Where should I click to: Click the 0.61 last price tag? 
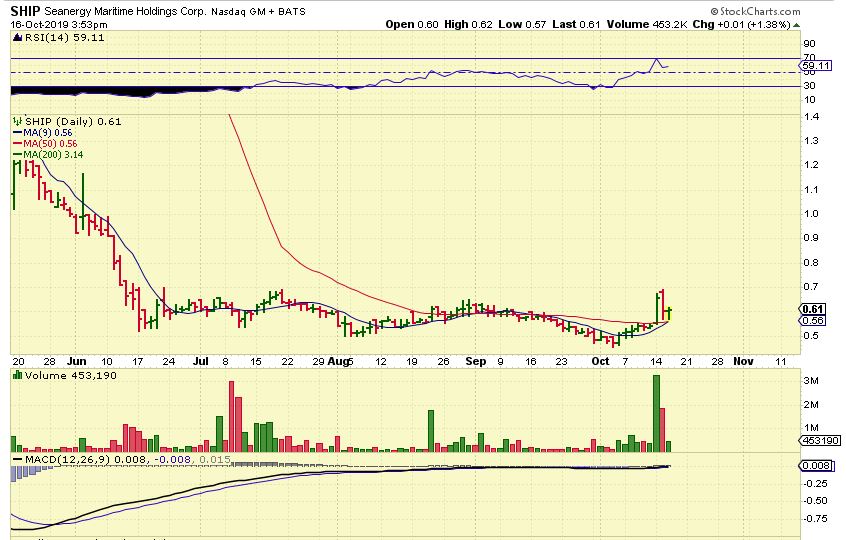[813, 309]
